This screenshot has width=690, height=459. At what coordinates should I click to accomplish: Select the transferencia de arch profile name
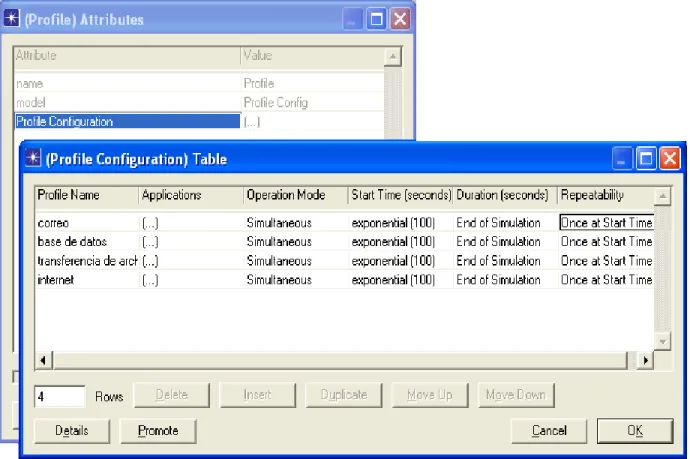point(87,261)
